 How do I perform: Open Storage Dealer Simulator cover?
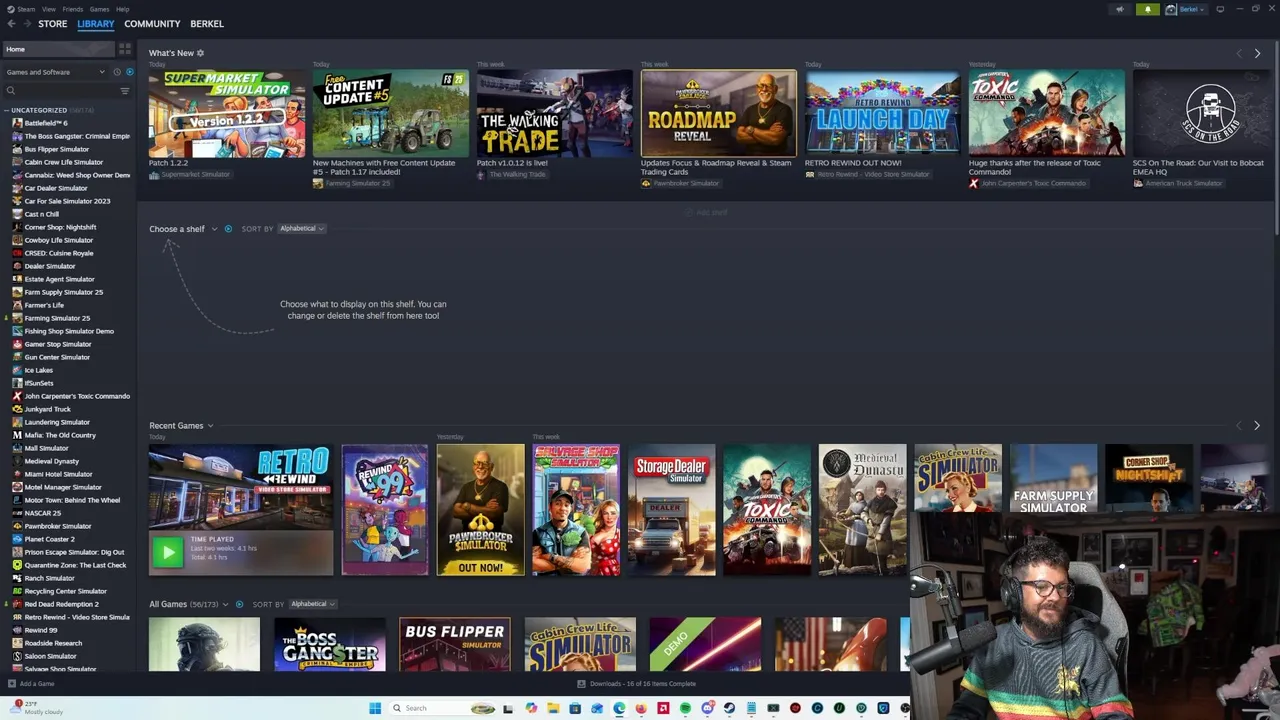click(671, 510)
